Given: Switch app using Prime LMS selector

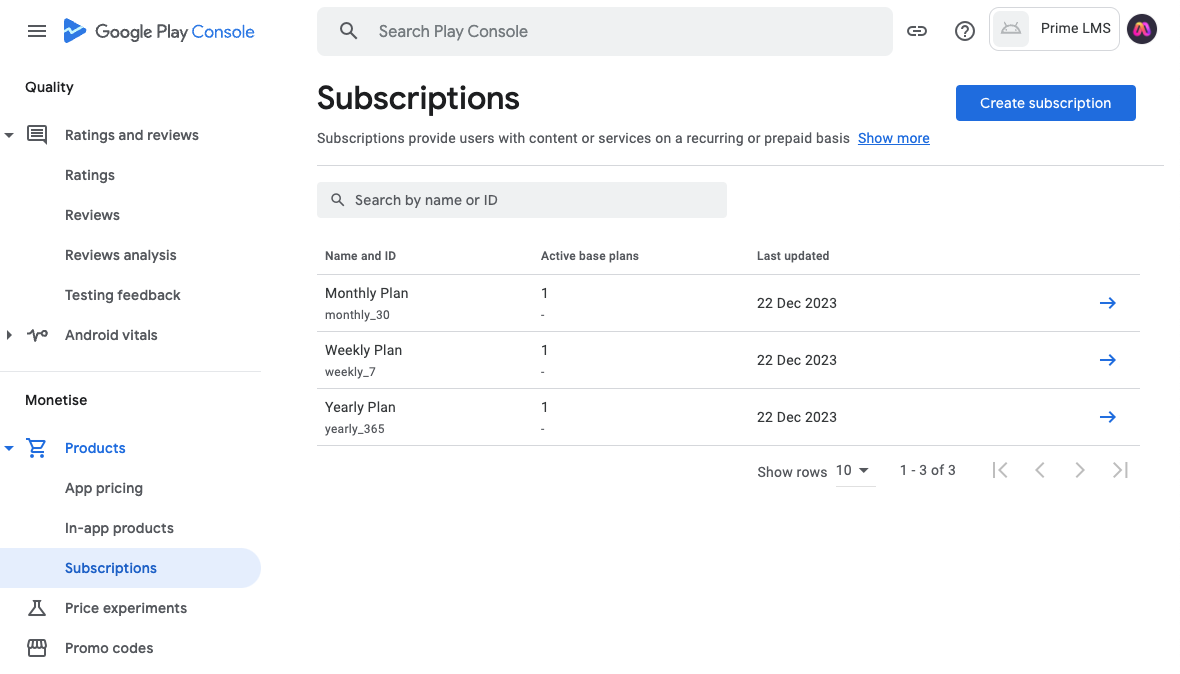Looking at the screenshot, I should pos(1054,29).
